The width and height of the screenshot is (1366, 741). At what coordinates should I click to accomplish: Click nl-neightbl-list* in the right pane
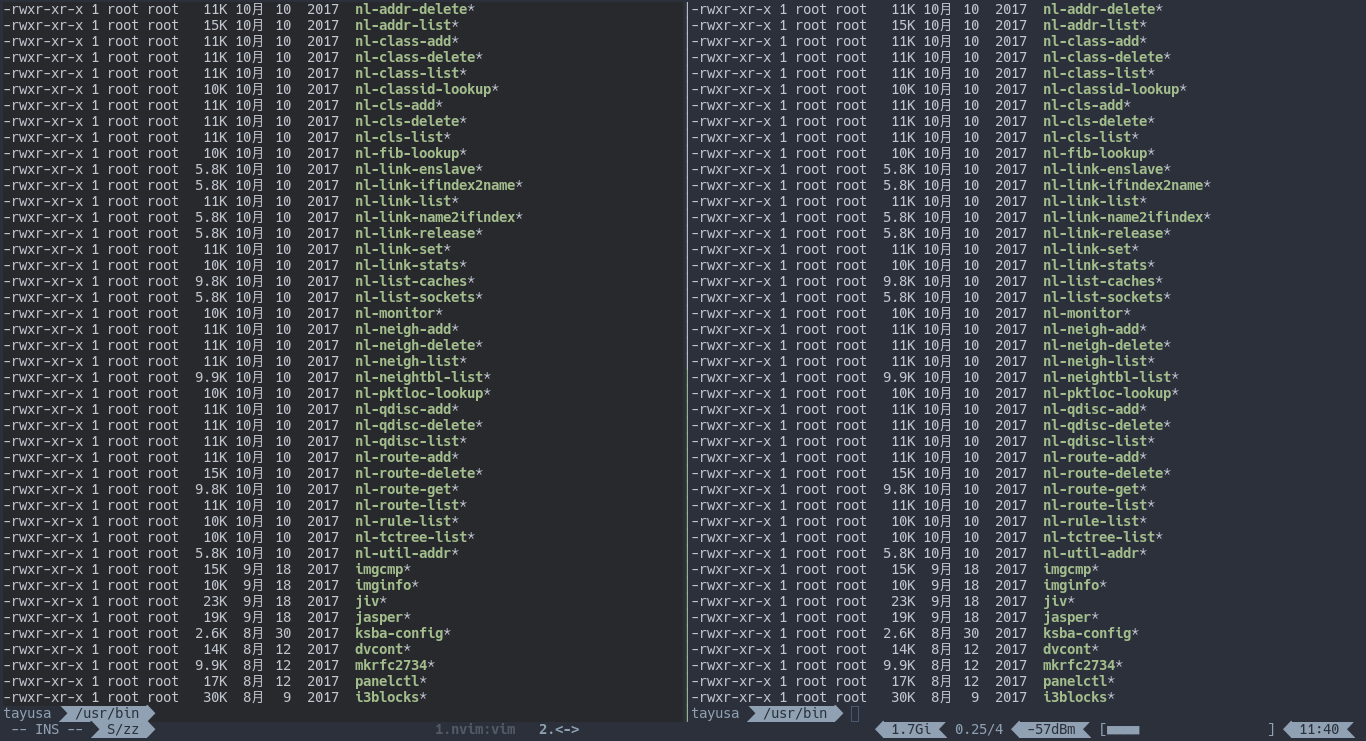pos(1111,377)
